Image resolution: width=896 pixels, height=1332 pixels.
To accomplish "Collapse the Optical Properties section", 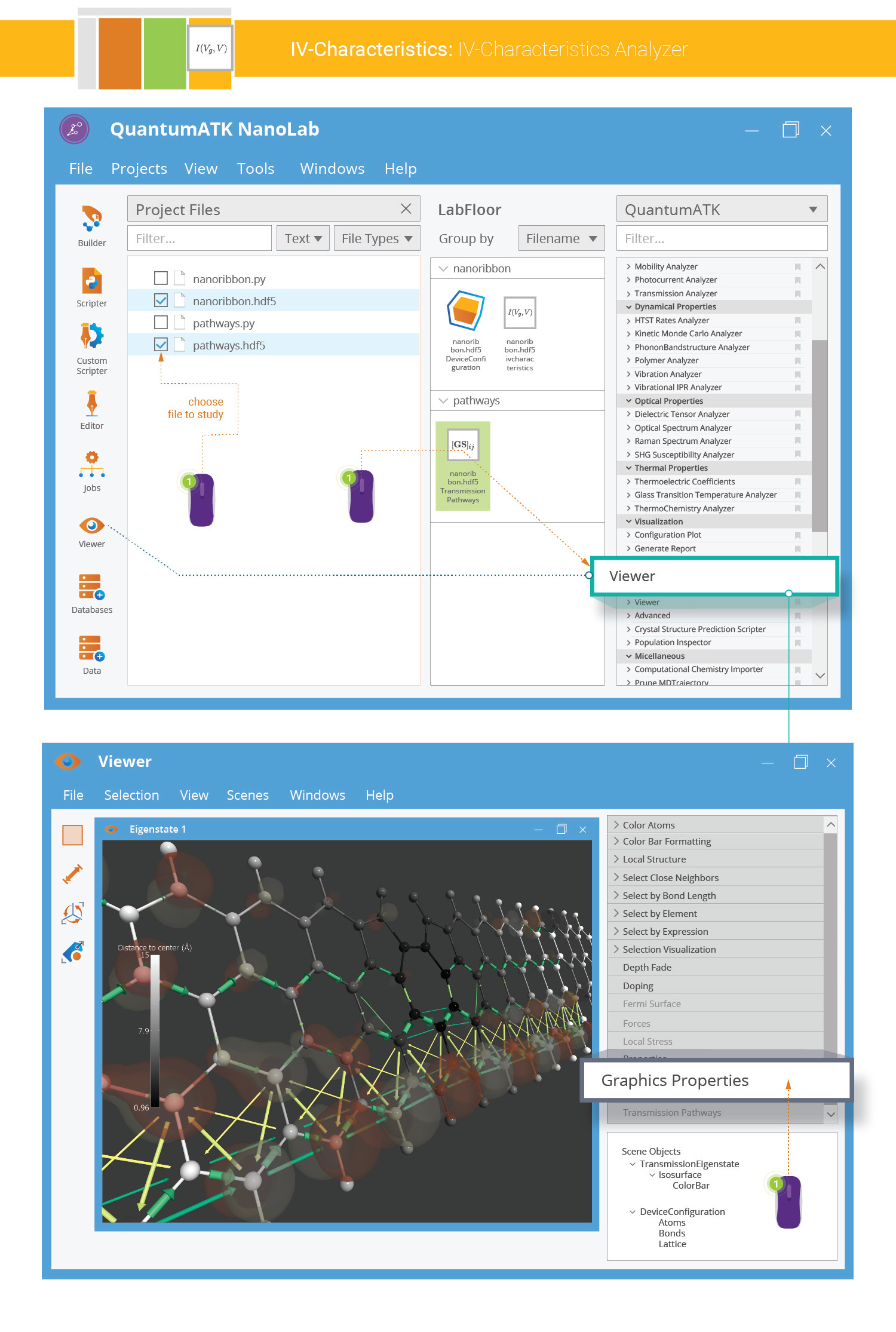I will tap(628, 401).
